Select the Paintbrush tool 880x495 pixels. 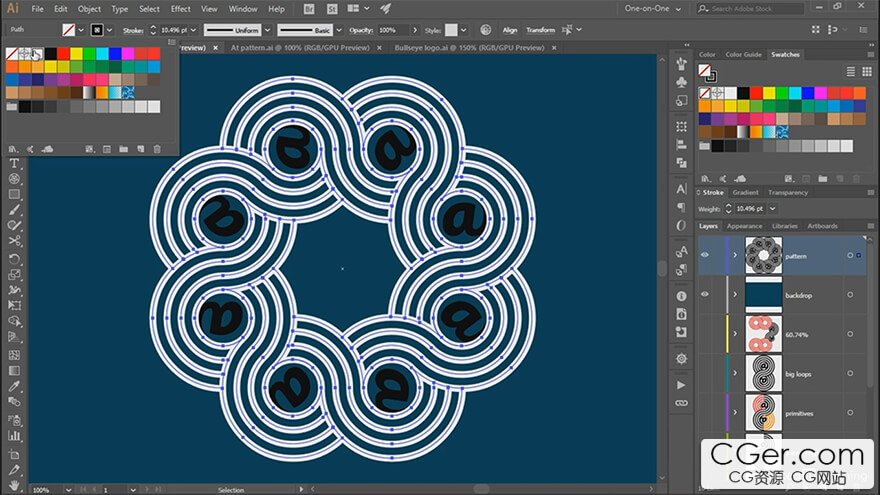pos(15,210)
